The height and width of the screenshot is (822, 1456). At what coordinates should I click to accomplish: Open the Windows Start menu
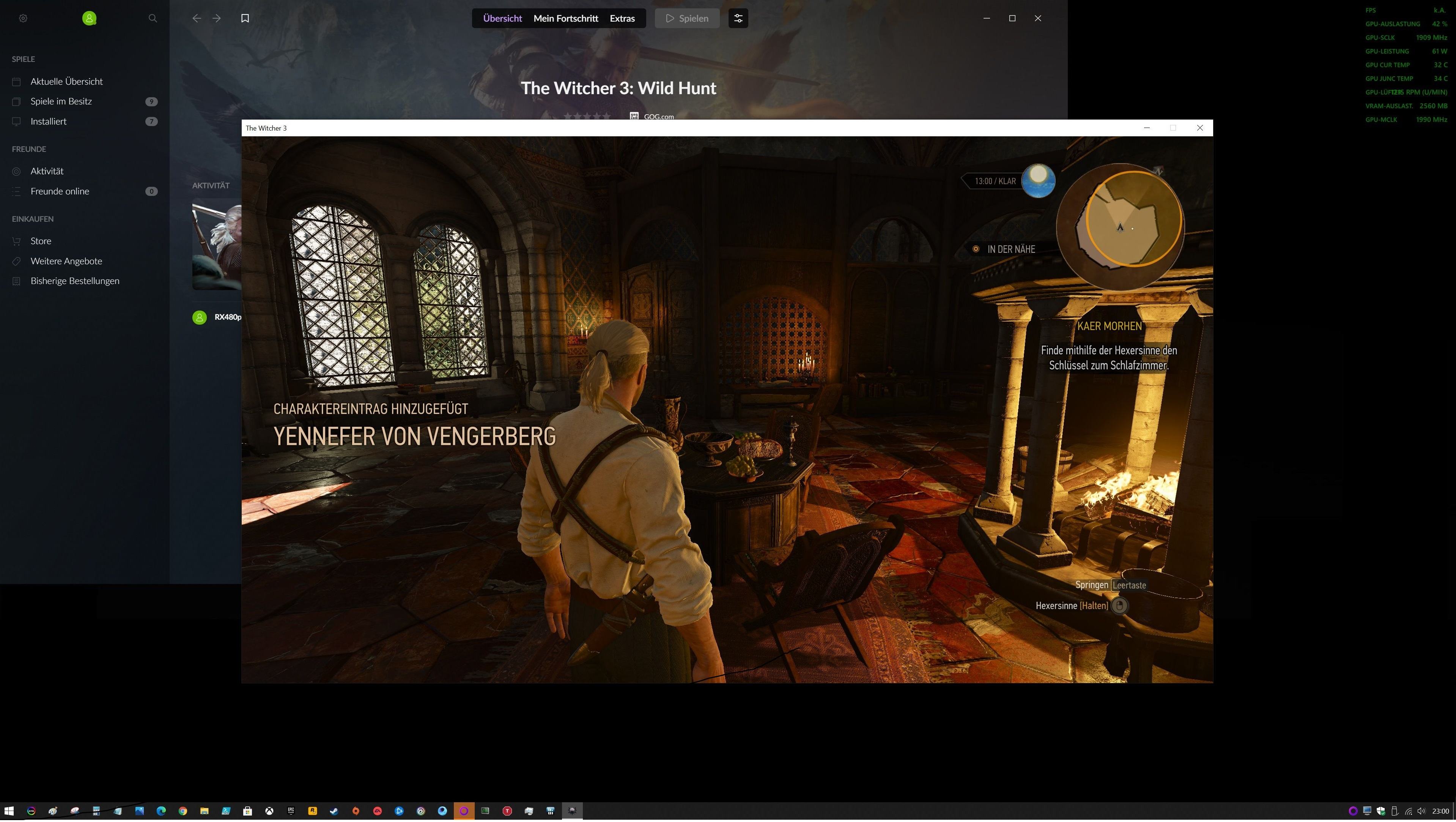[x=9, y=812]
